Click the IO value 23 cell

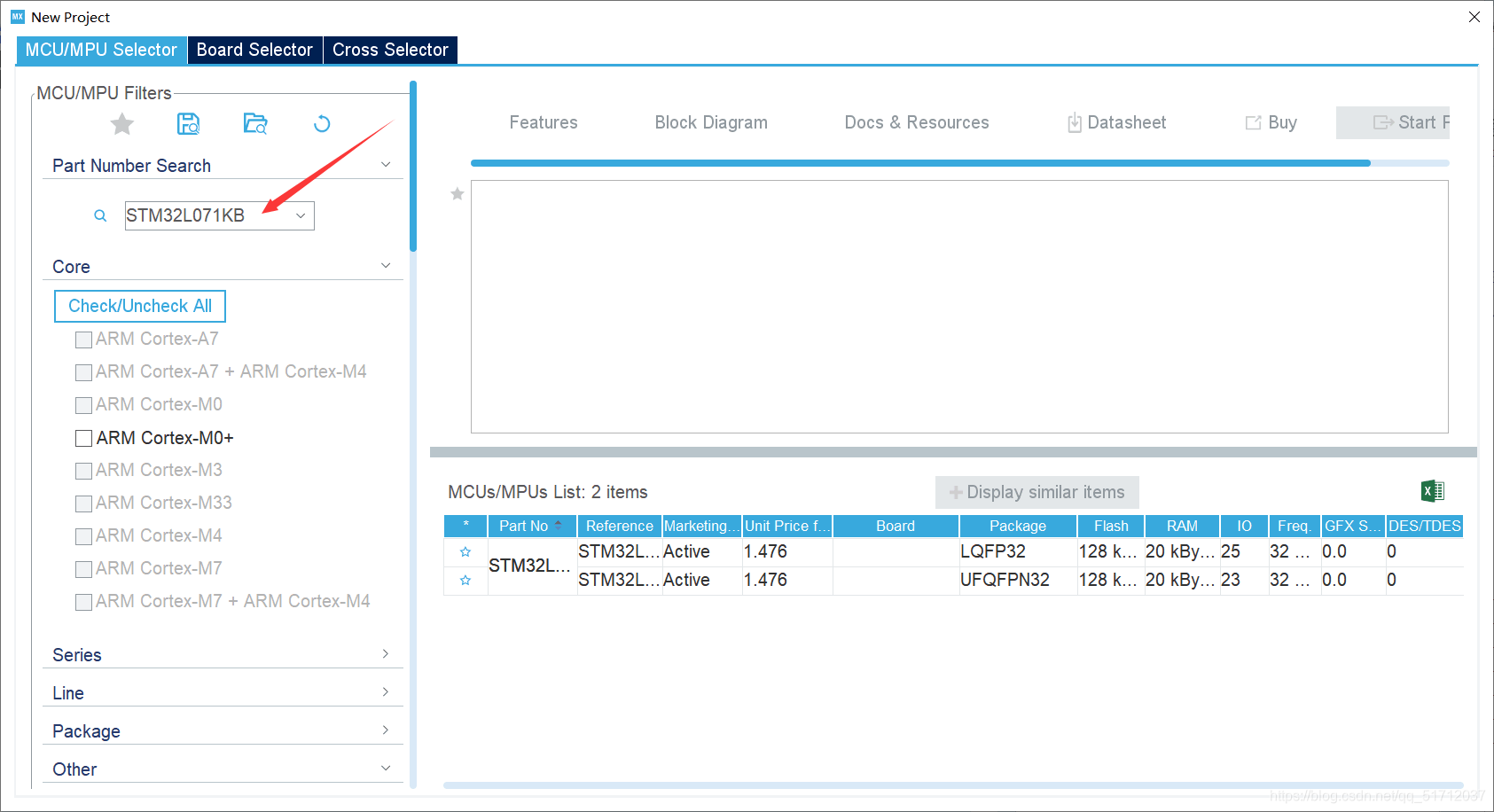pos(1244,580)
